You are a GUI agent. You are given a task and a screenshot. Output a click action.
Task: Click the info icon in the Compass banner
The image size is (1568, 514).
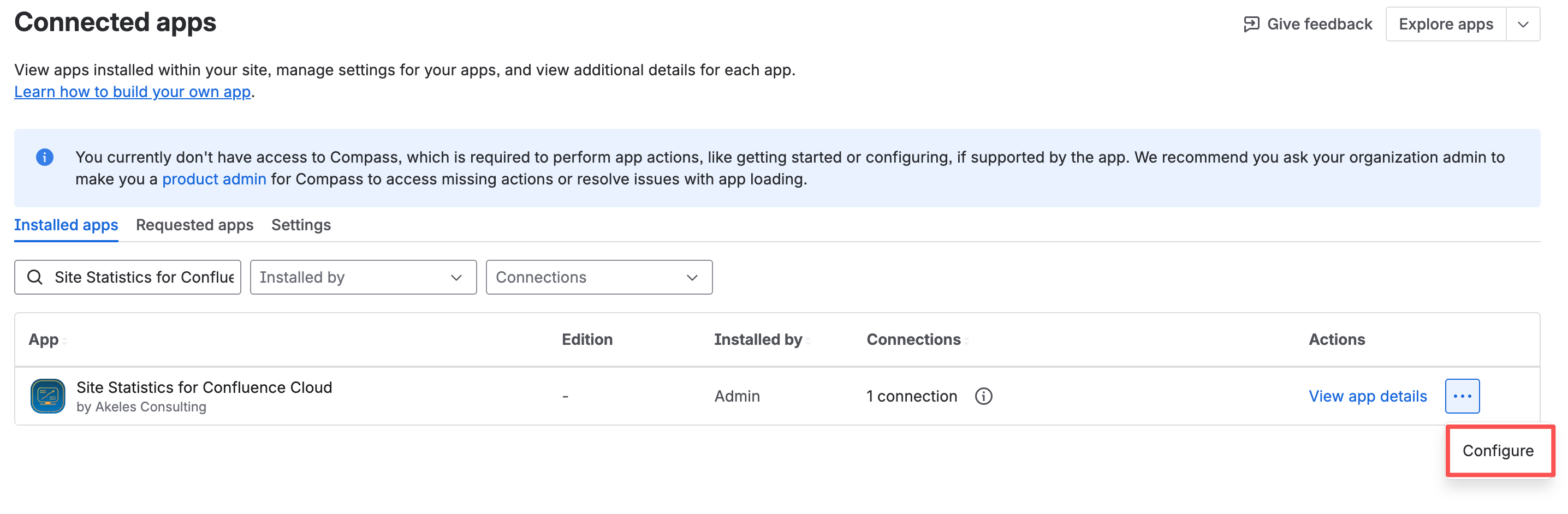(44, 157)
